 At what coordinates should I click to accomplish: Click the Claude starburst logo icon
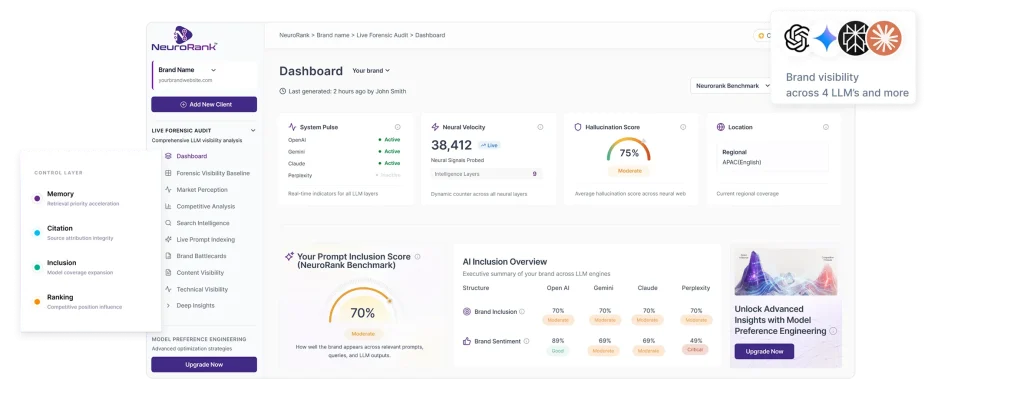[886, 37]
